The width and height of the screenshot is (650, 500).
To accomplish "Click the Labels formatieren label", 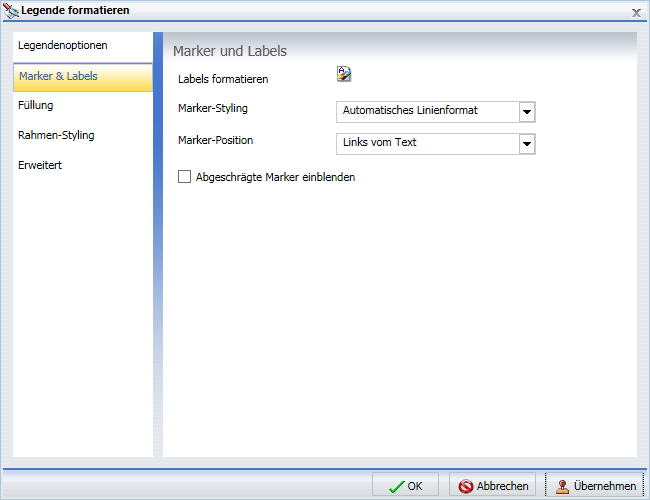I will (x=223, y=79).
